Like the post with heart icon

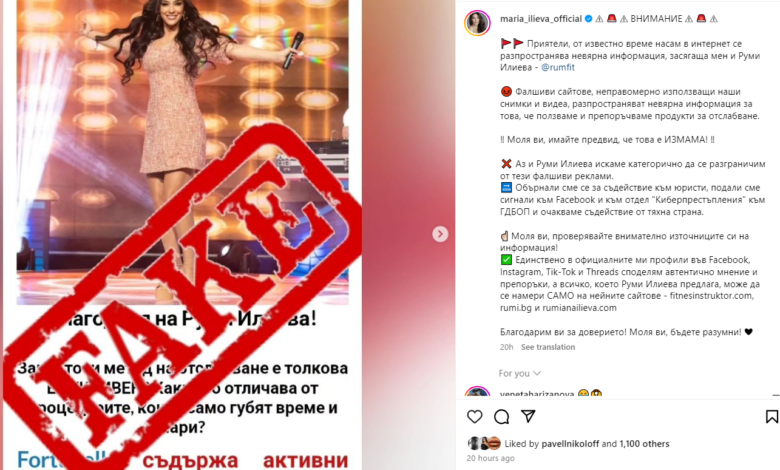[x=475, y=417]
